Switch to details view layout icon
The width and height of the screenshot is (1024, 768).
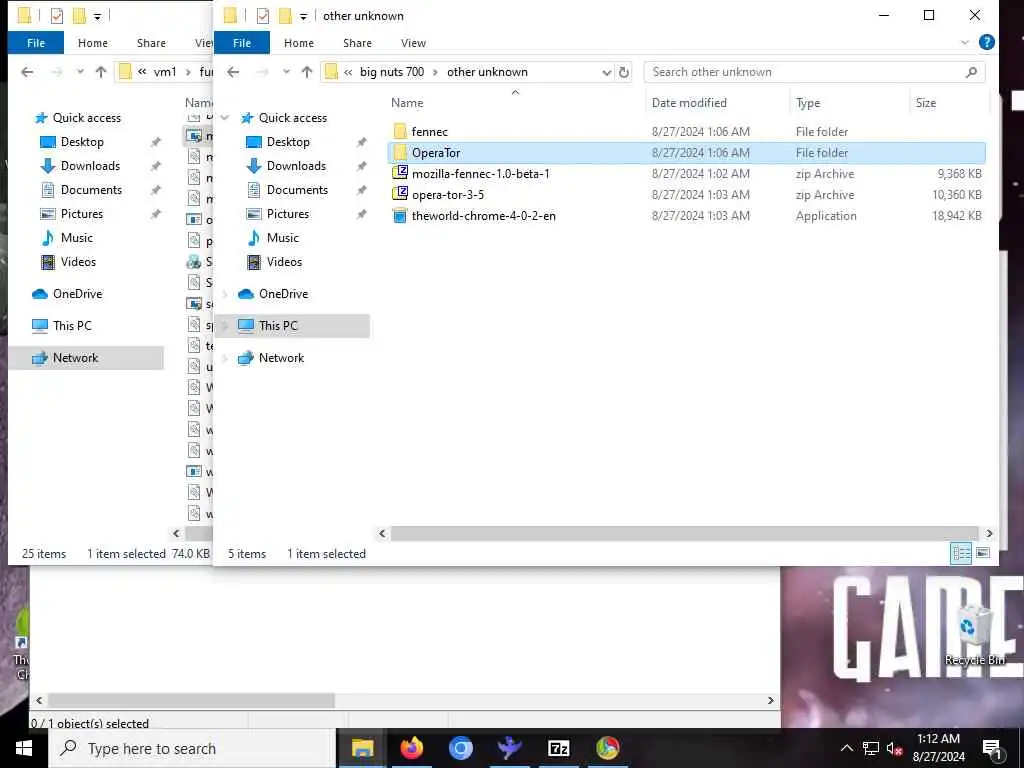(961, 554)
